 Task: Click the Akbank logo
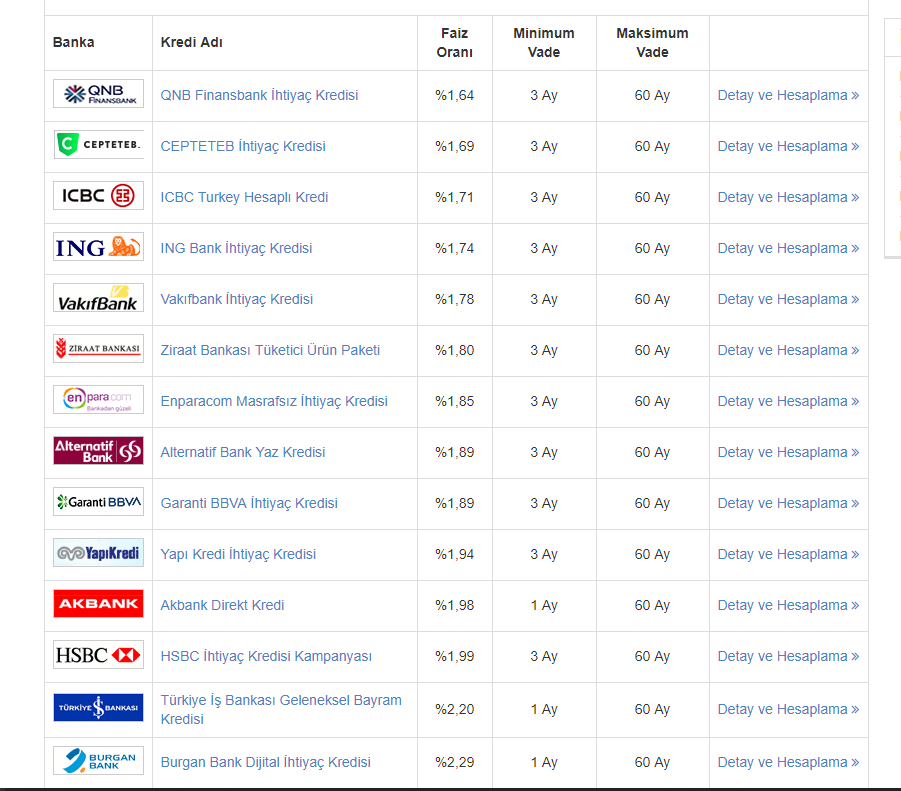(98, 603)
